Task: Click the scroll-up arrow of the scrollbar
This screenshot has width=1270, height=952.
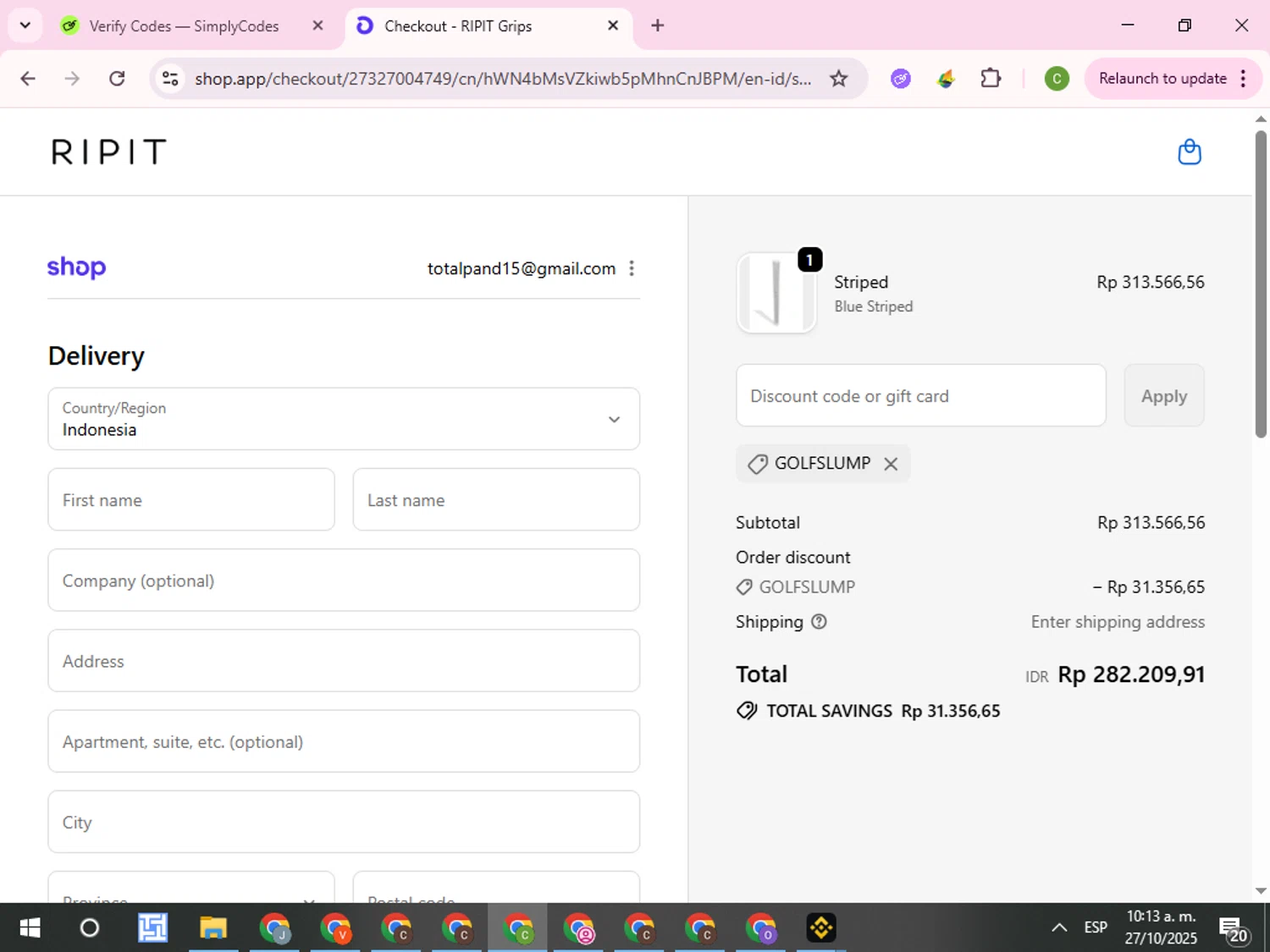Action: (x=1261, y=119)
